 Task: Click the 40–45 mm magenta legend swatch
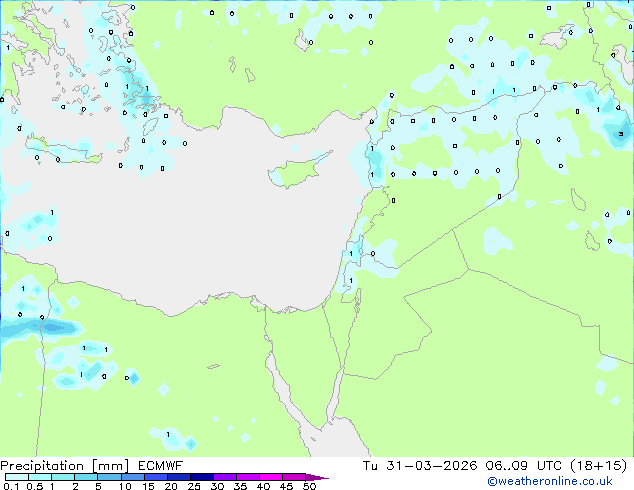(x=271, y=477)
